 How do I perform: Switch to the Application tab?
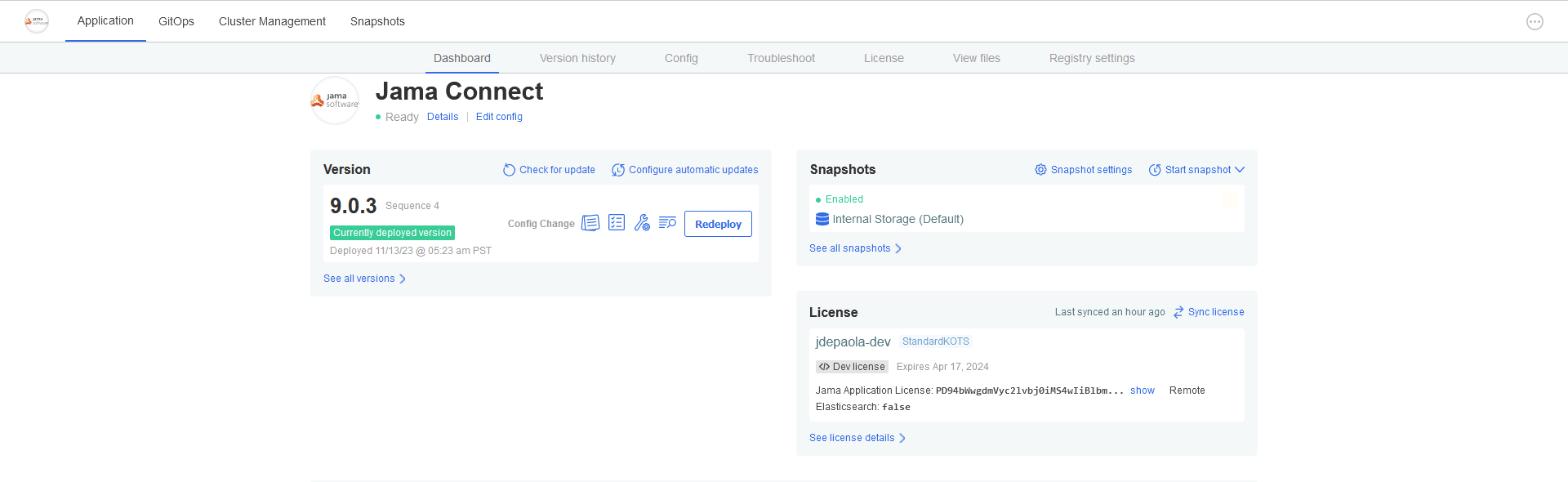[x=105, y=21]
